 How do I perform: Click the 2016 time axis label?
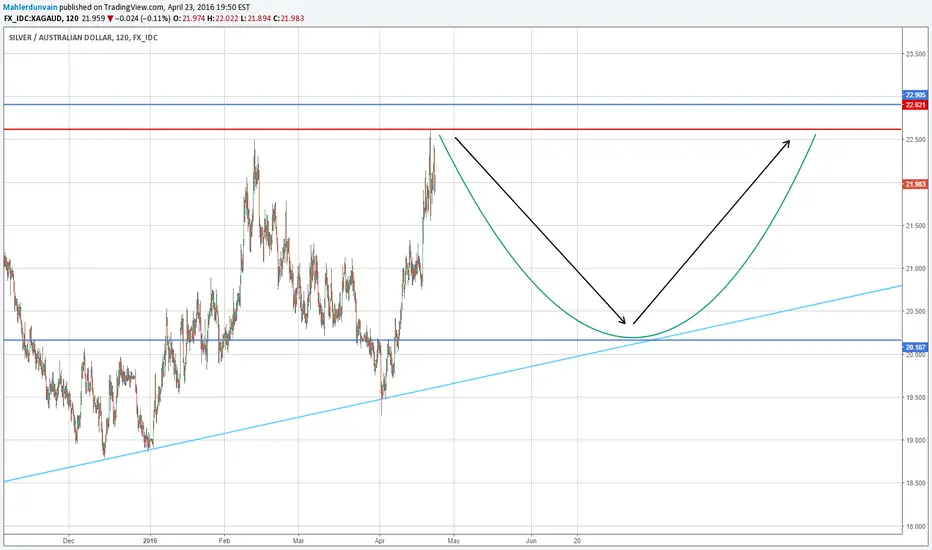(150, 540)
